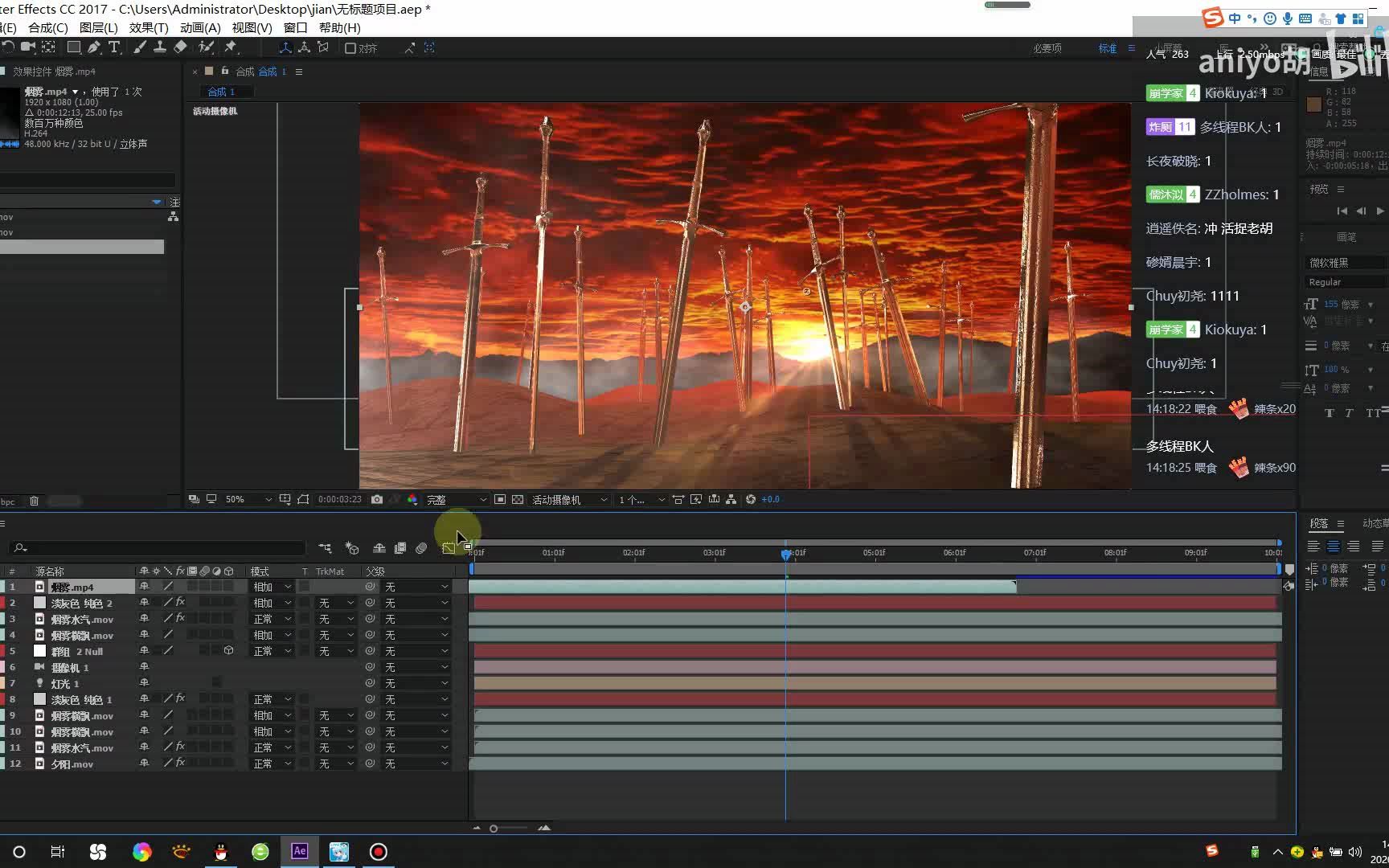The width and height of the screenshot is (1389, 868).
Task: Select the Roto Brush tool
Action: [x=207, y=47]
